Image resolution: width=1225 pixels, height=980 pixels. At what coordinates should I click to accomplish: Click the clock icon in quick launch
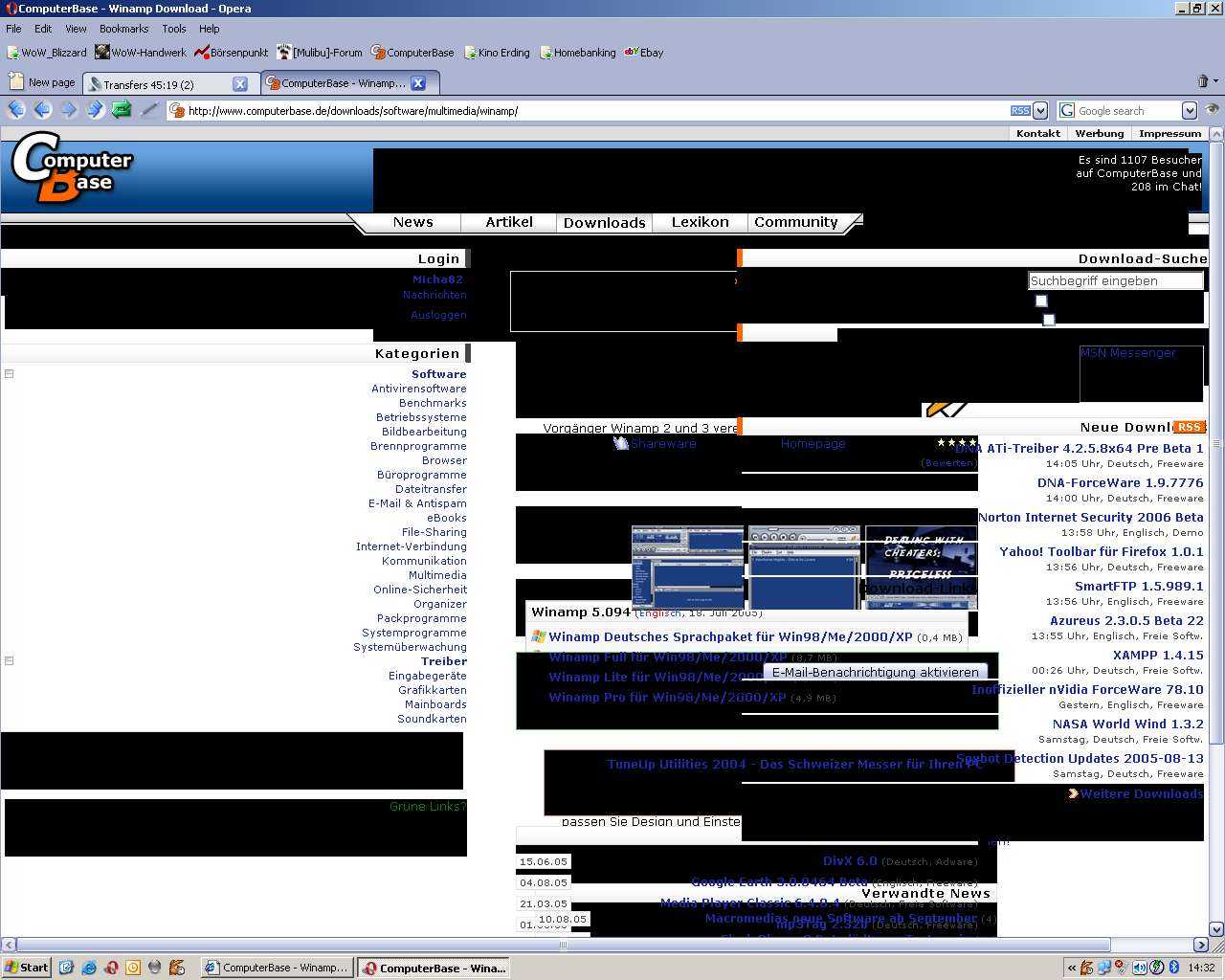[133, 968]
